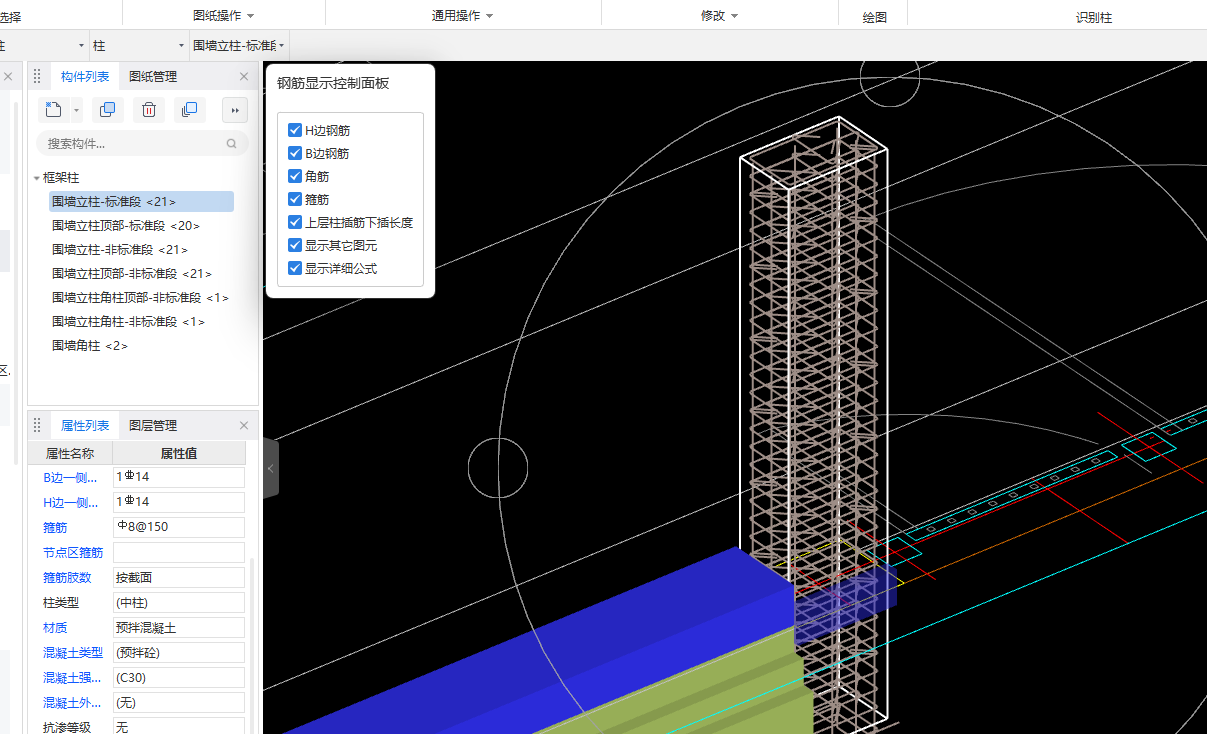This screenshot has width=1207, height=734.
Task: Click the 节点区箍筋 property name
Action: [73, 552]
